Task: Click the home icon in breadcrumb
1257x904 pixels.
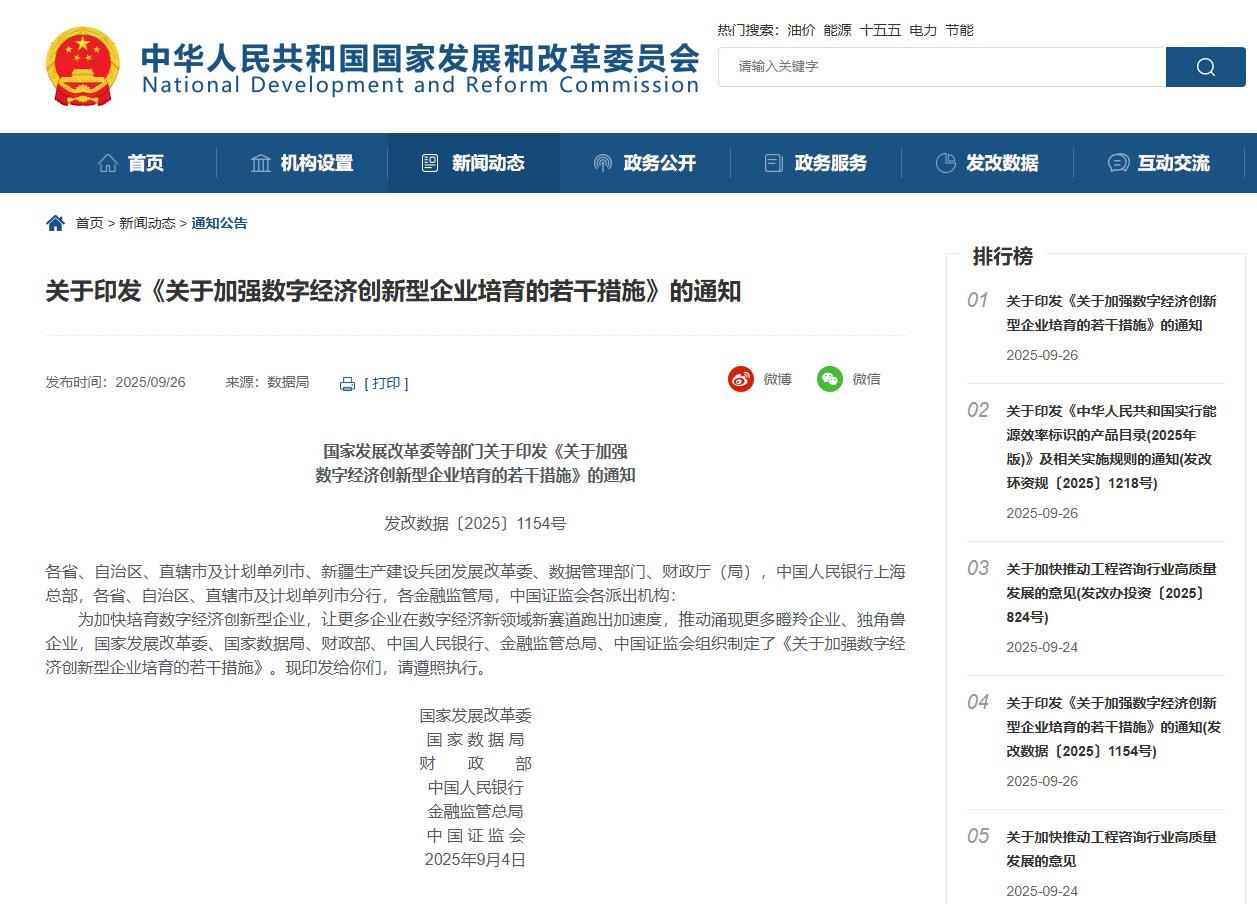Action: tap(56, 223)
